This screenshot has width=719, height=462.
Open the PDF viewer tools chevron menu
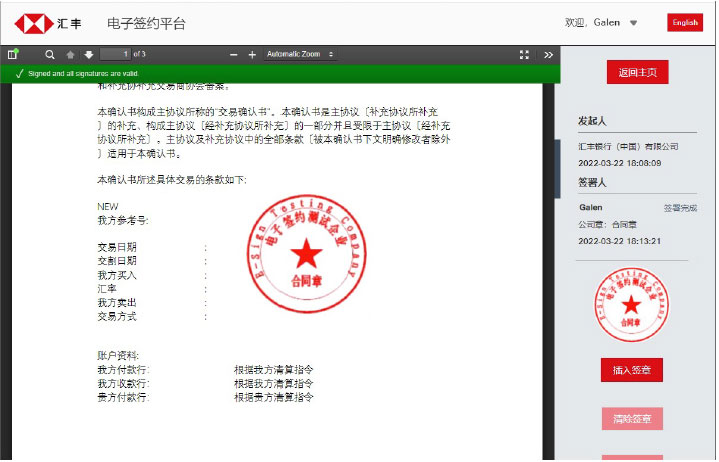pyautogui.click(x=548, y=54)
